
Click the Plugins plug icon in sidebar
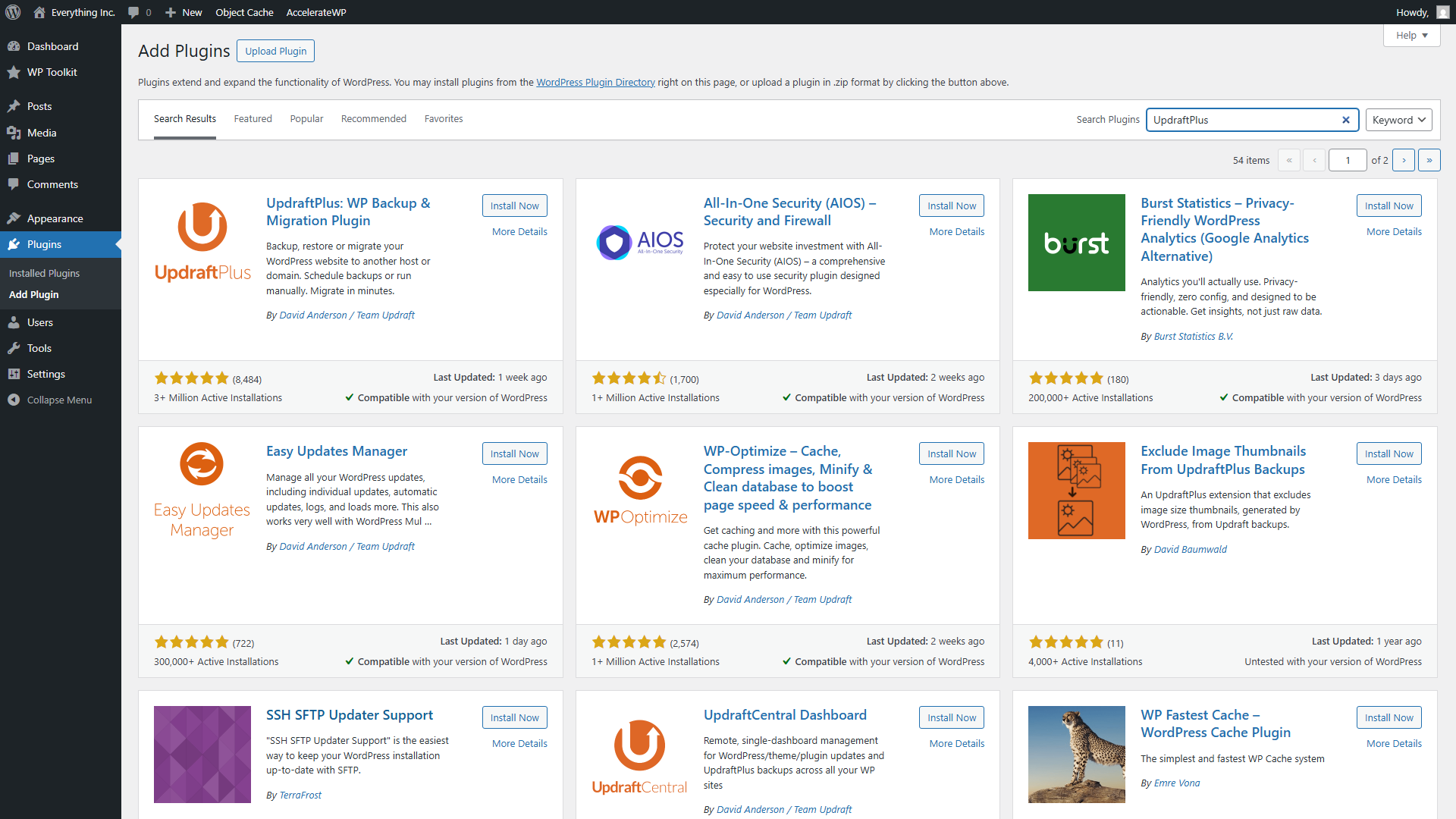point(14,244)
